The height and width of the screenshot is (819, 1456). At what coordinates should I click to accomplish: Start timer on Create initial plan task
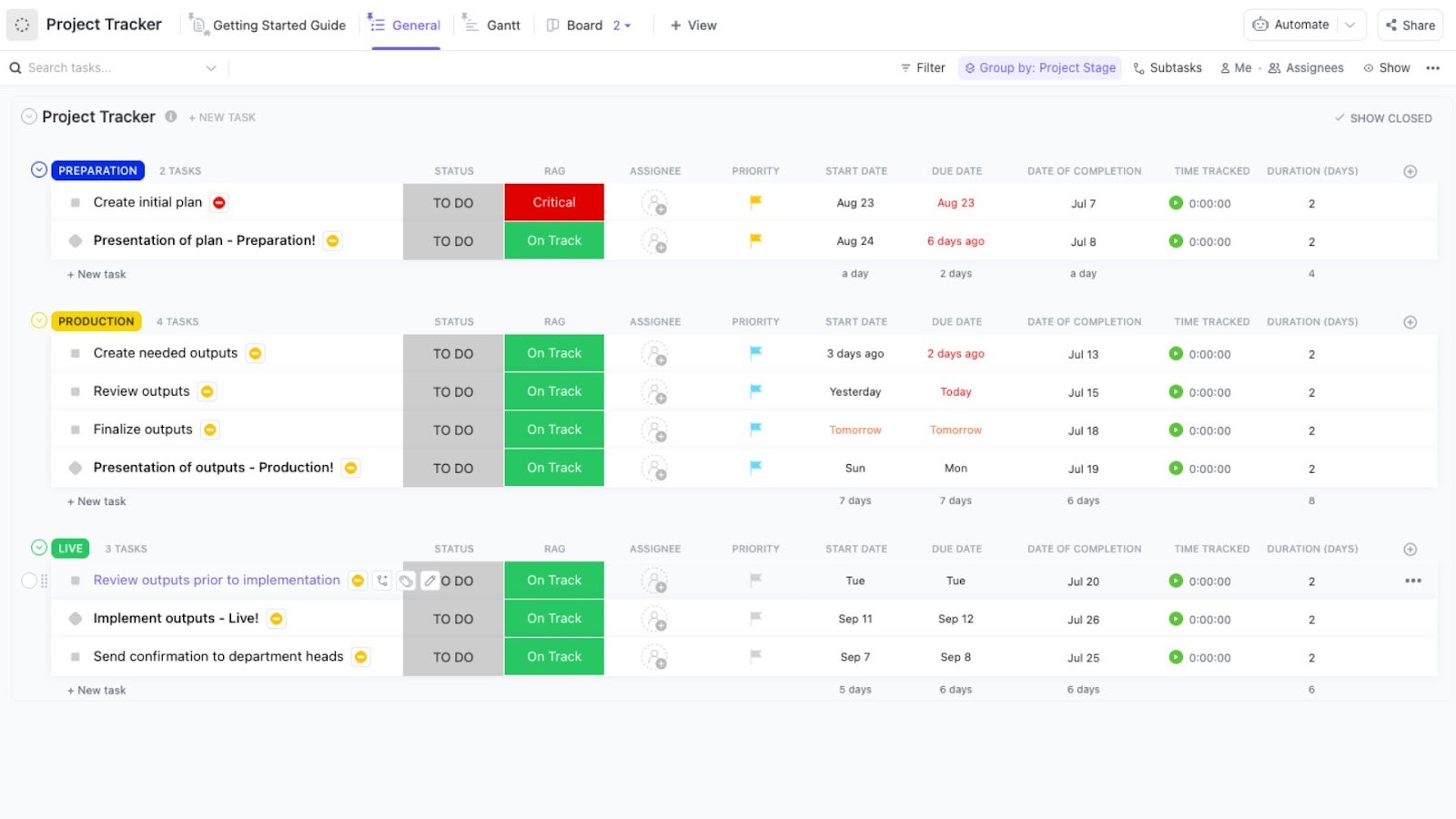point(1176,203)
